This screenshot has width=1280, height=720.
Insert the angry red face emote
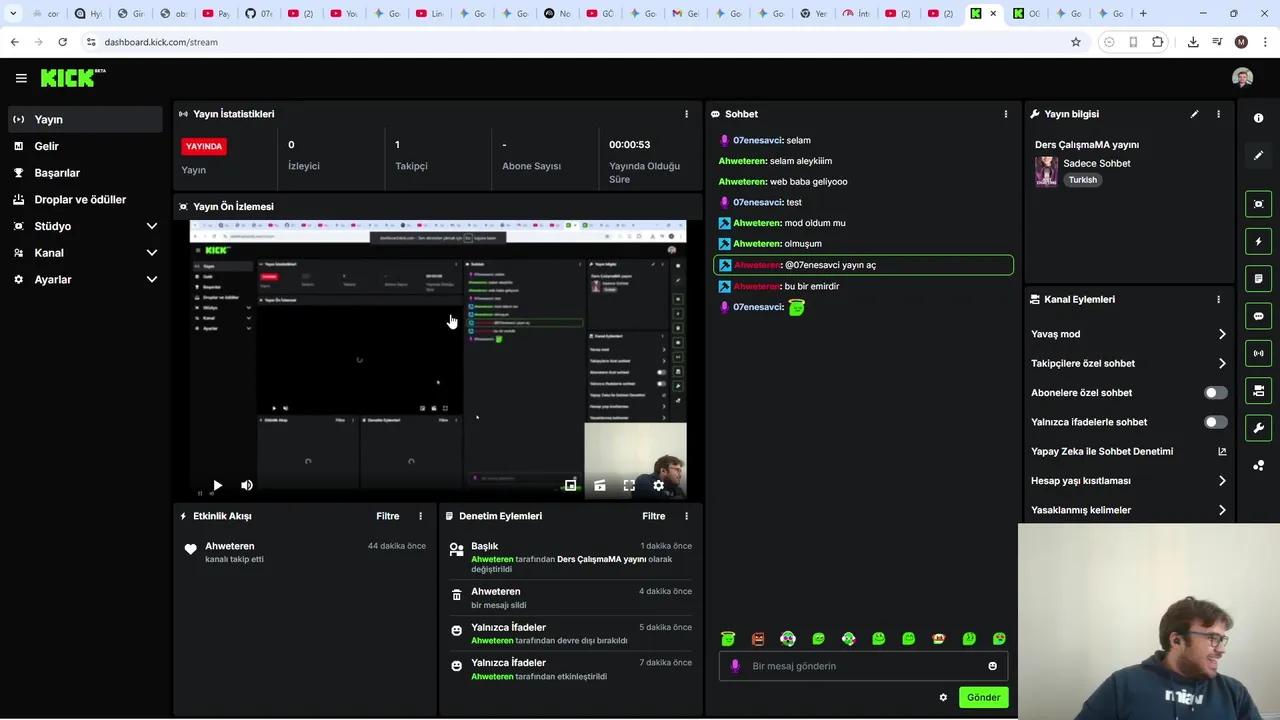point(758,639)
